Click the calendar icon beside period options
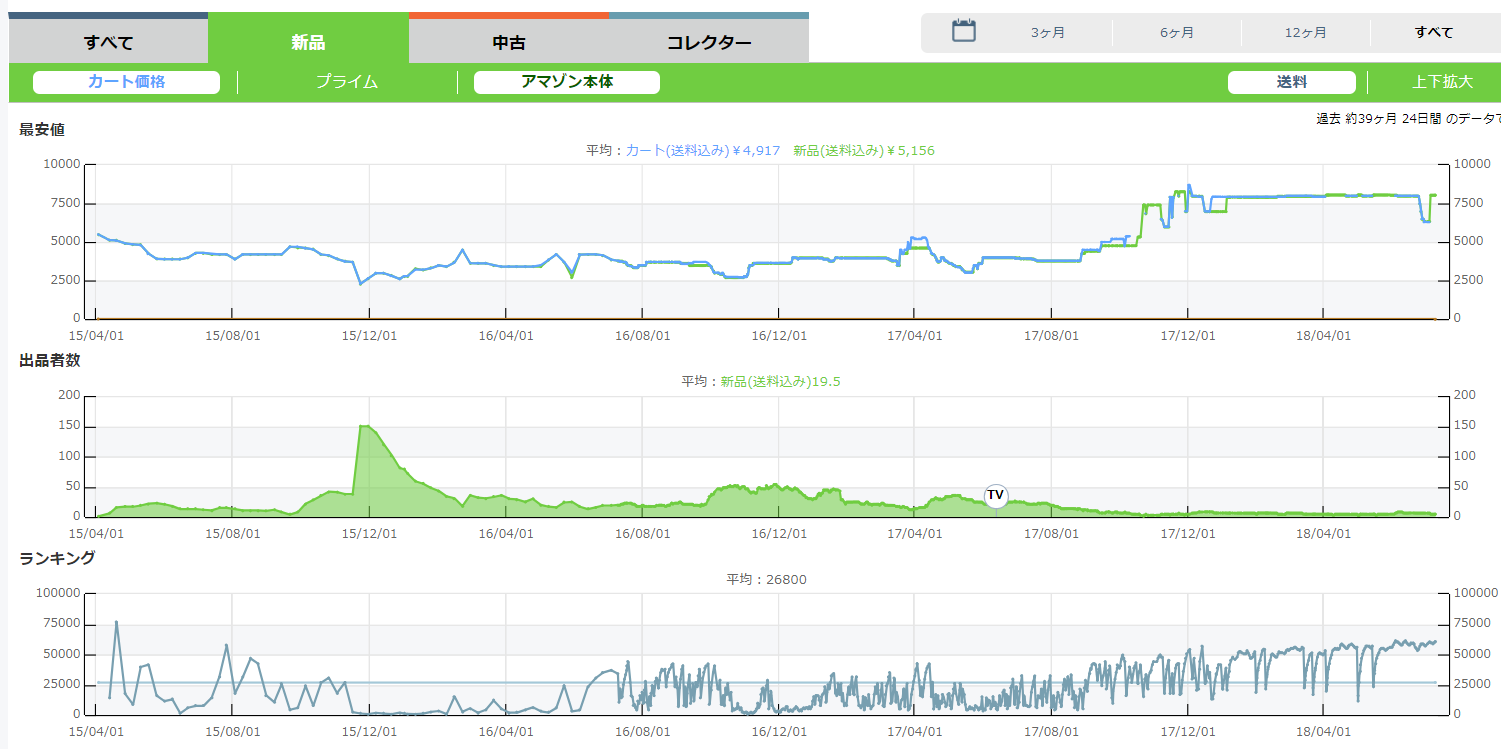1501x749 pixels. pyautogui.click(x=963, y=31)
